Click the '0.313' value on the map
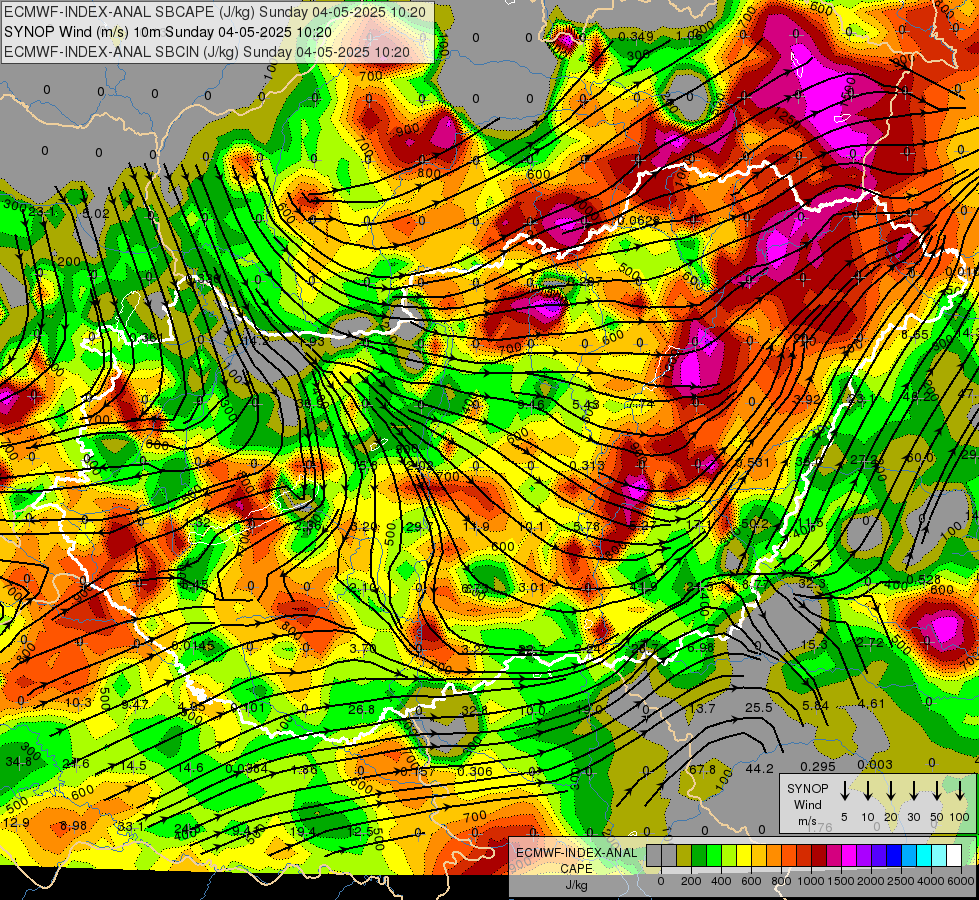 tap(587, 465)
